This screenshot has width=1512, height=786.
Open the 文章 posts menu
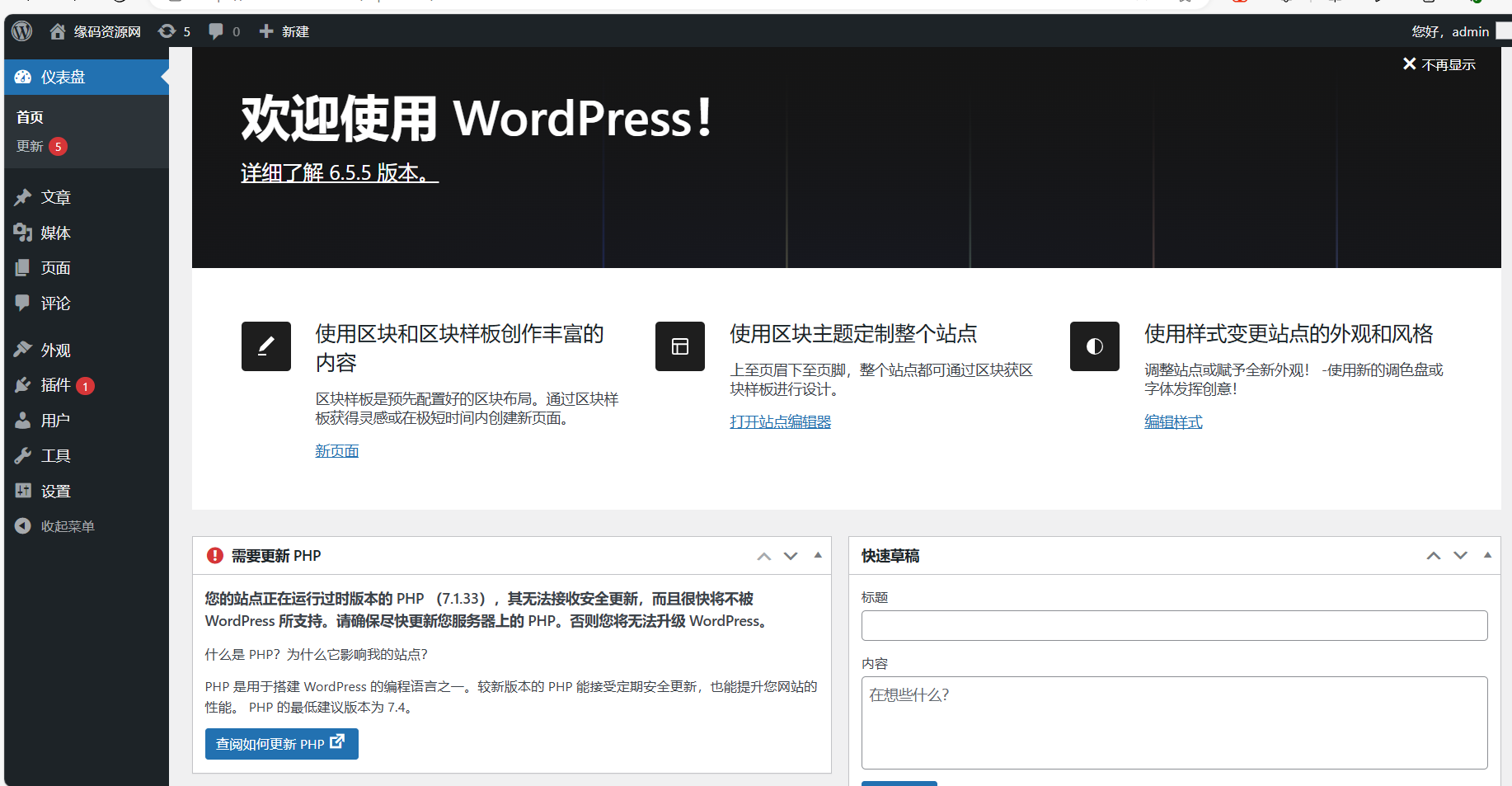coord(87,197)
